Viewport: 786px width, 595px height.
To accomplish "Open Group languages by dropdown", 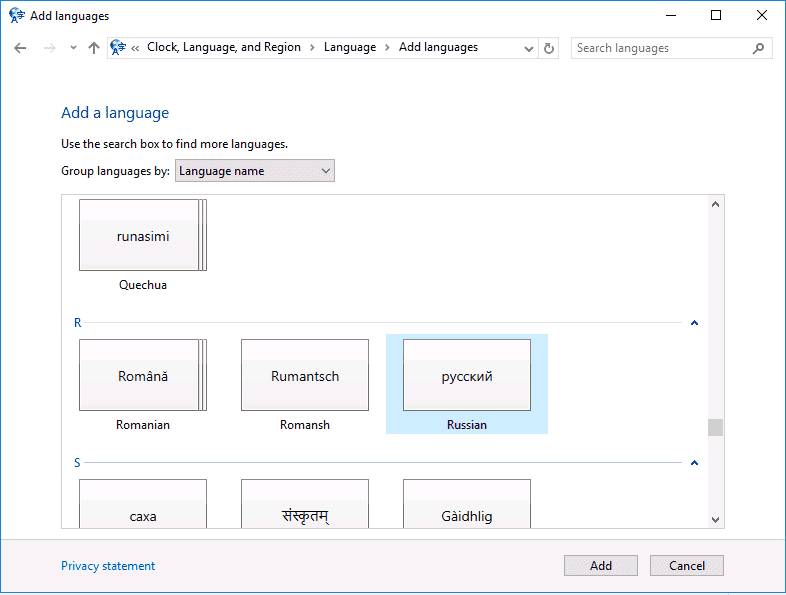I will coord(255,171).
